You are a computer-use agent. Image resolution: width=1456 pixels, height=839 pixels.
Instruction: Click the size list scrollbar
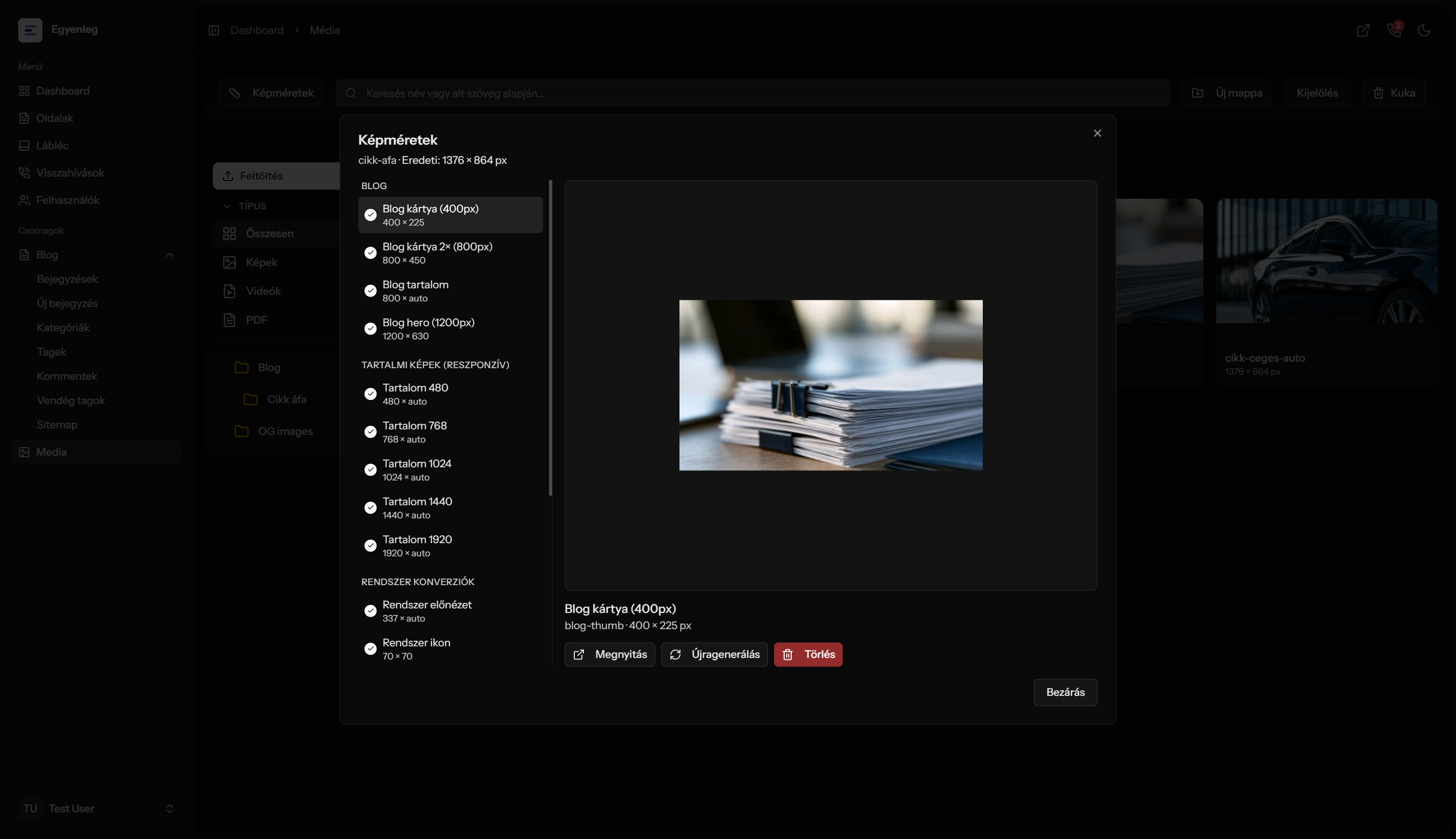pos(551,338)
